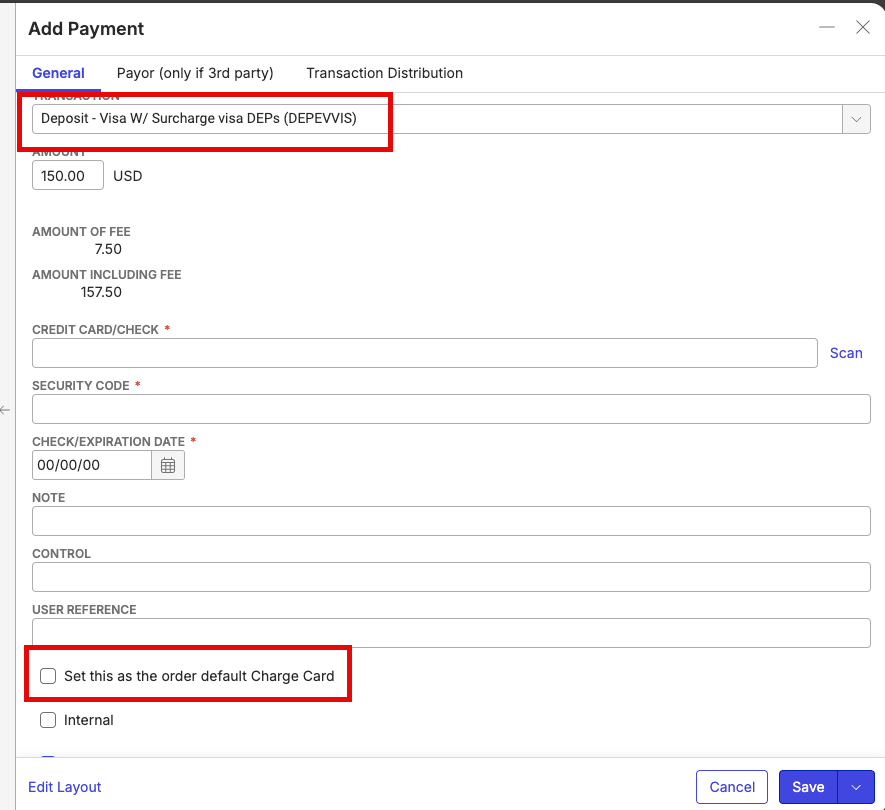
Task: Click the Cancel button
Action: (x=731, y=787)
